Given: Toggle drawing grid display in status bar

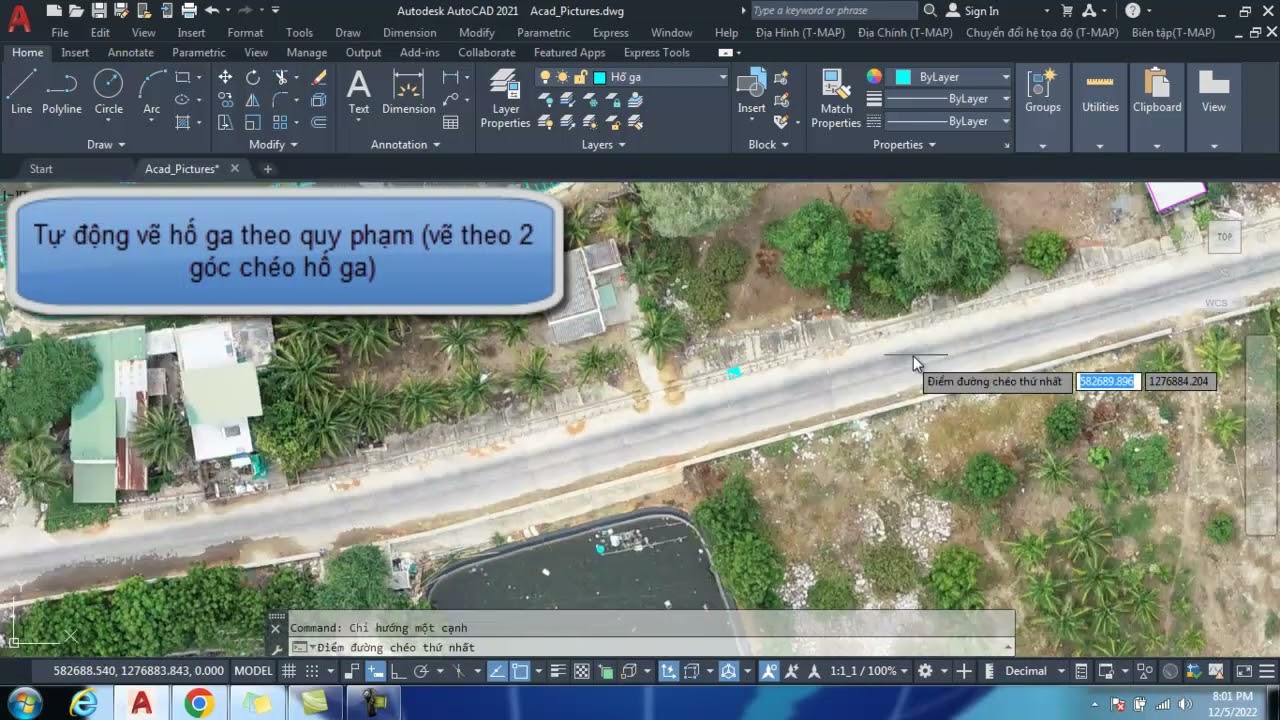Looking at the screenshot, I should [289, 671].
